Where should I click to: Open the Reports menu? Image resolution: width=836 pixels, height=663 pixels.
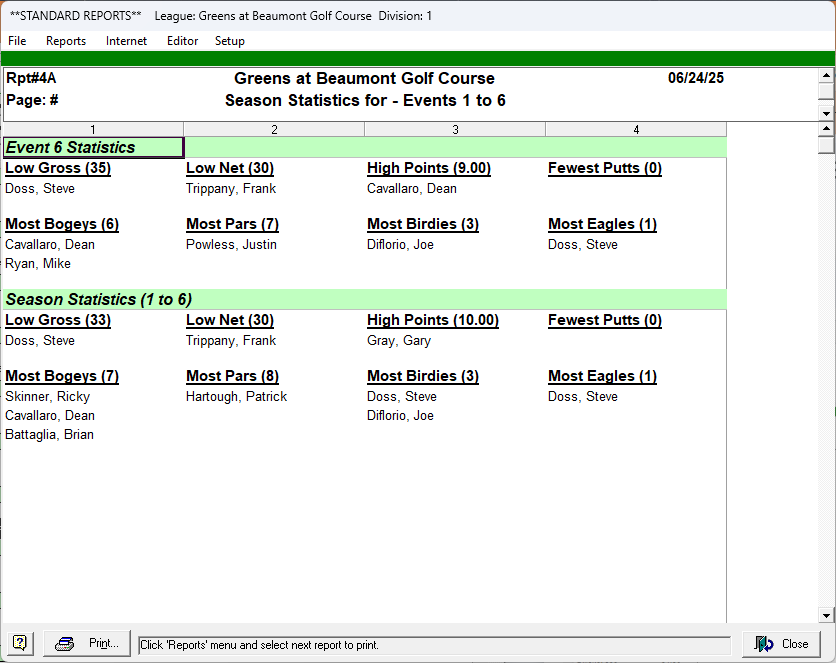coord(66,41)
